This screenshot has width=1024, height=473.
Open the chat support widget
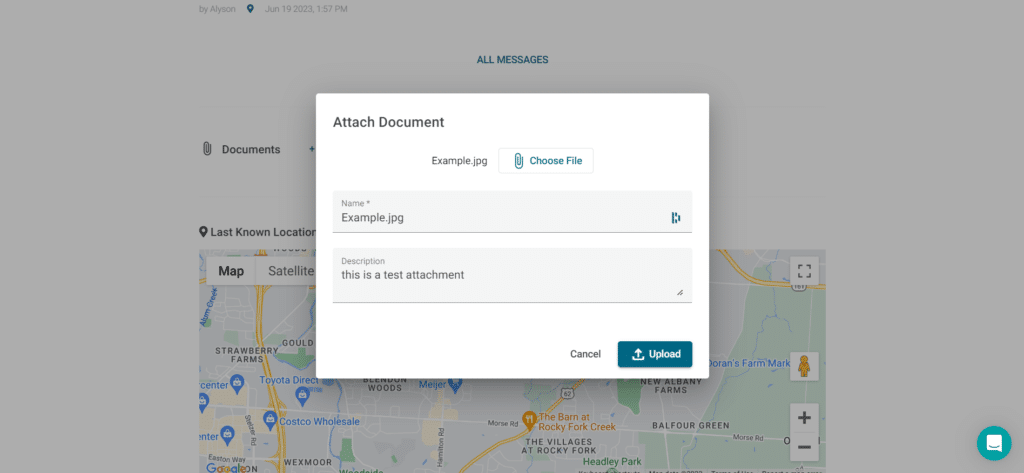pyautogui.click(x=994, y=443)
